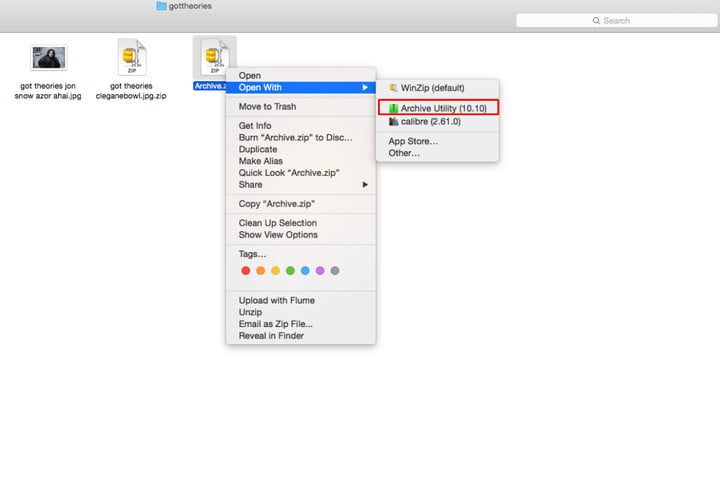Select Other… in Open With submenu
The width and height of the screenshot is (720, 480).
point(404,153)
